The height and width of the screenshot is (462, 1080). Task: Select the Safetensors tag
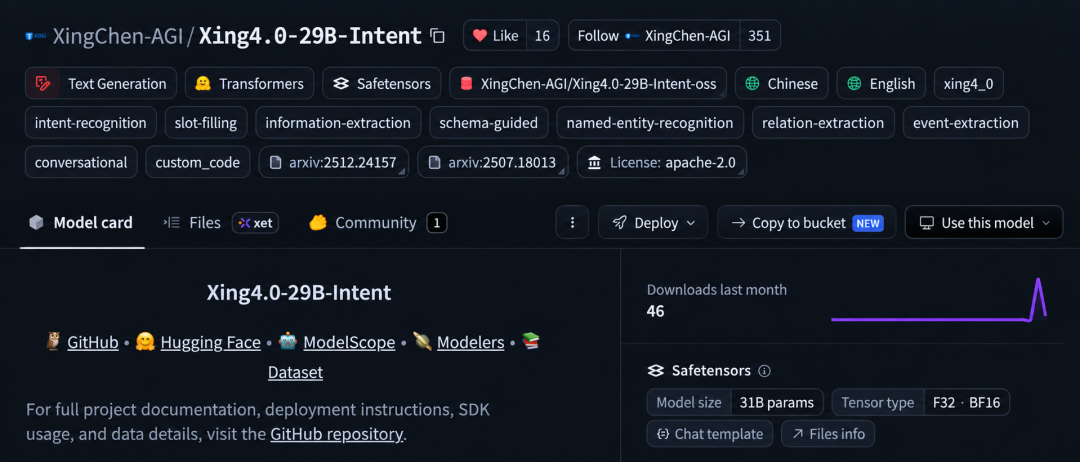382,84
